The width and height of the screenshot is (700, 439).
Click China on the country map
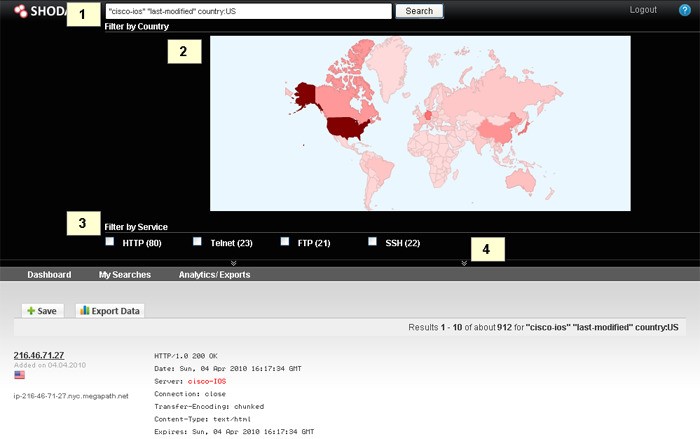[496, 130]
